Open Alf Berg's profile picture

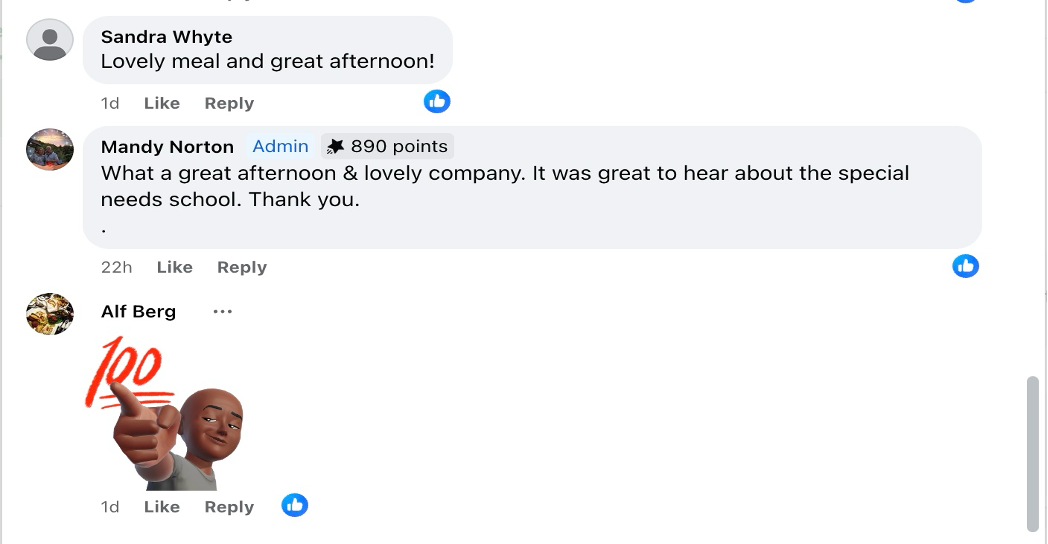[49, 314]
